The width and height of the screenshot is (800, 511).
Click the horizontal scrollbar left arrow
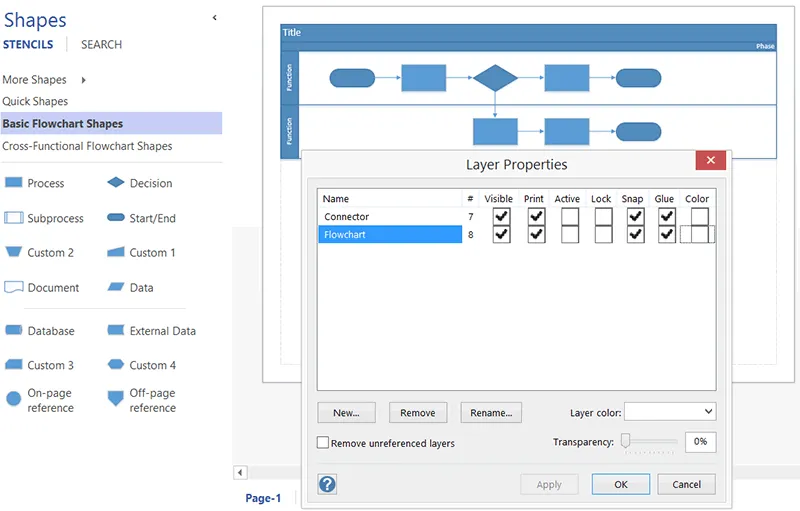click(240, 472)
